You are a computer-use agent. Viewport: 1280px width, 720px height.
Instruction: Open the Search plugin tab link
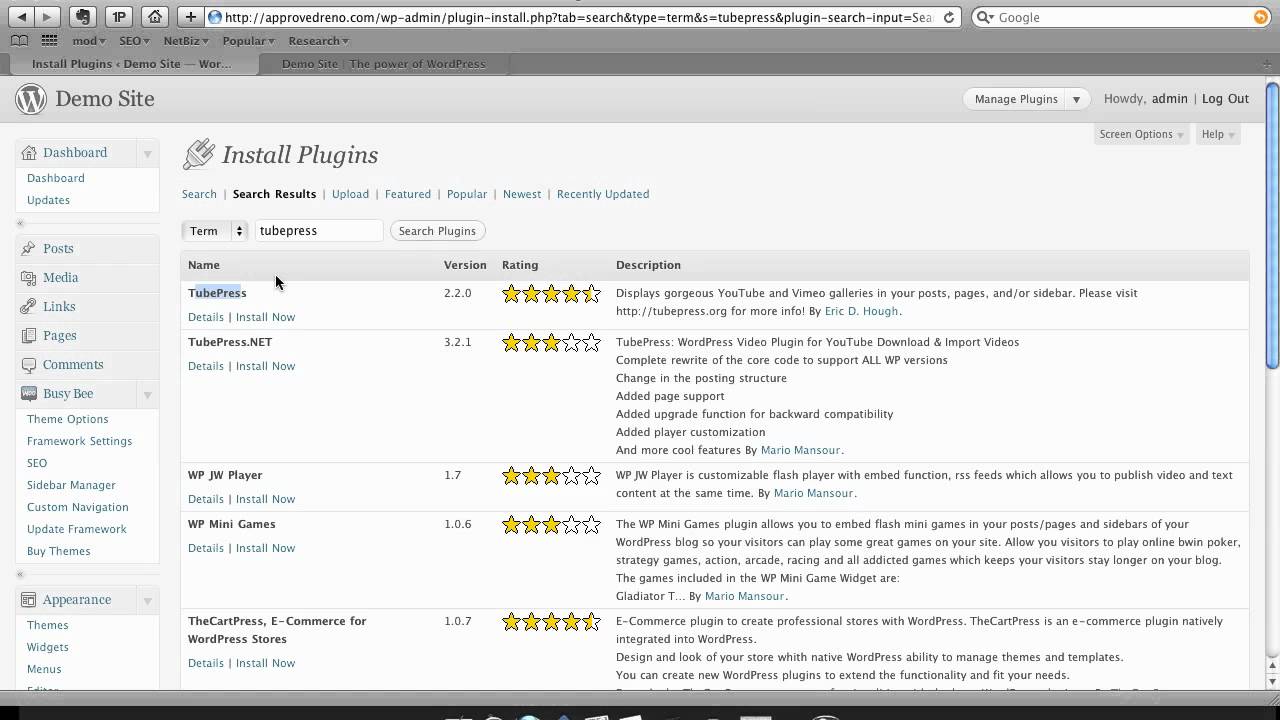[199, 194]
